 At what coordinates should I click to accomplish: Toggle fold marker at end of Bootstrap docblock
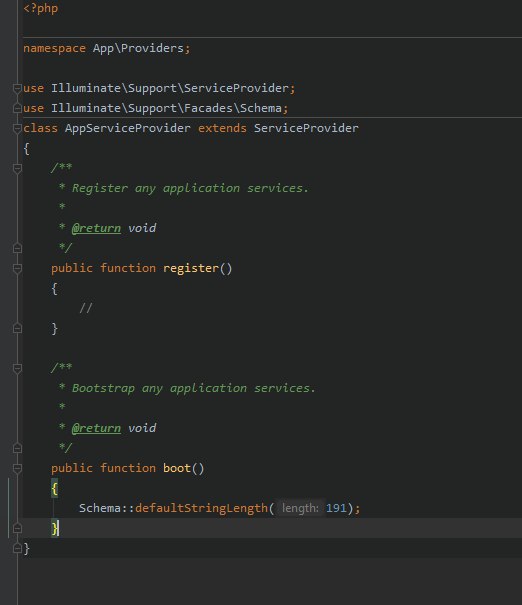[17, 448]
